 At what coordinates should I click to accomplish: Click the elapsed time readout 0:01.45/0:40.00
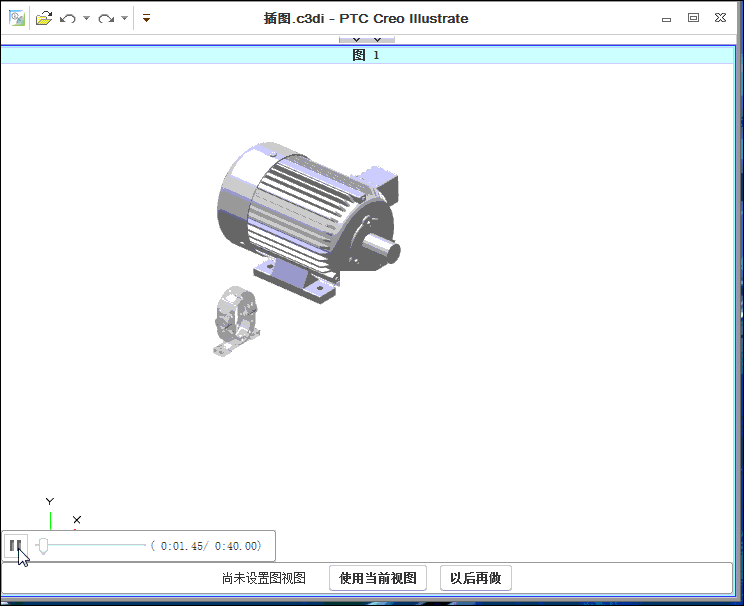(206, 546)
